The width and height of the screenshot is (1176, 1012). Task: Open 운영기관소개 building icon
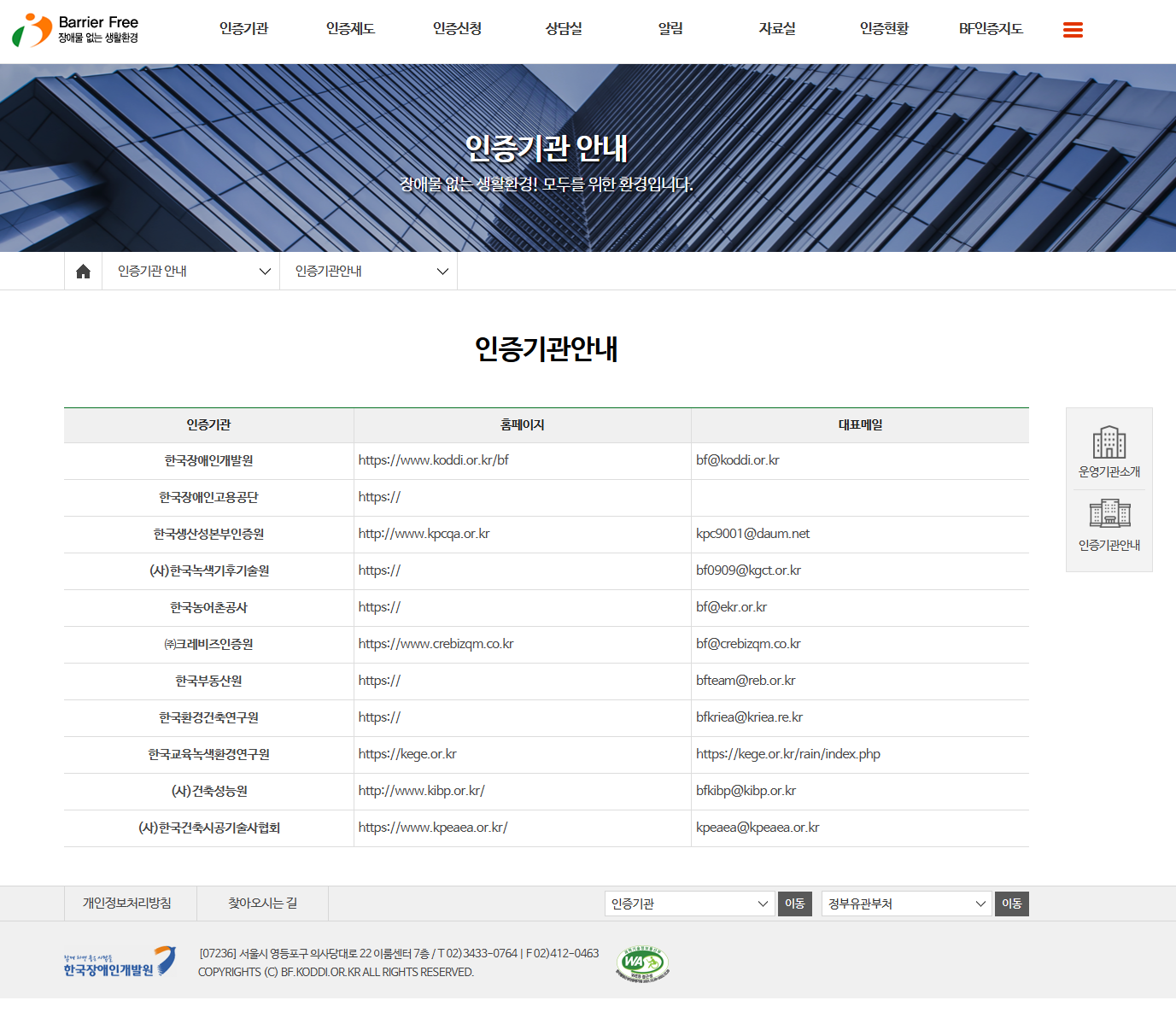[1109, 452]
